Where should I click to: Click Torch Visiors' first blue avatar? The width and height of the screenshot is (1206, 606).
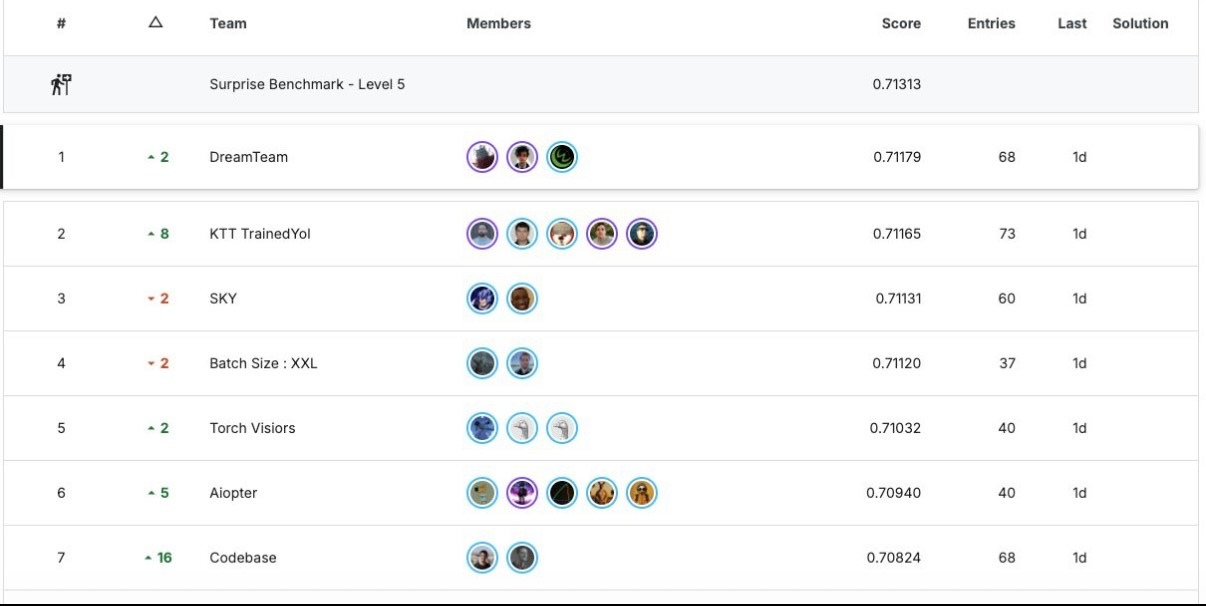[x=483, y=428]
